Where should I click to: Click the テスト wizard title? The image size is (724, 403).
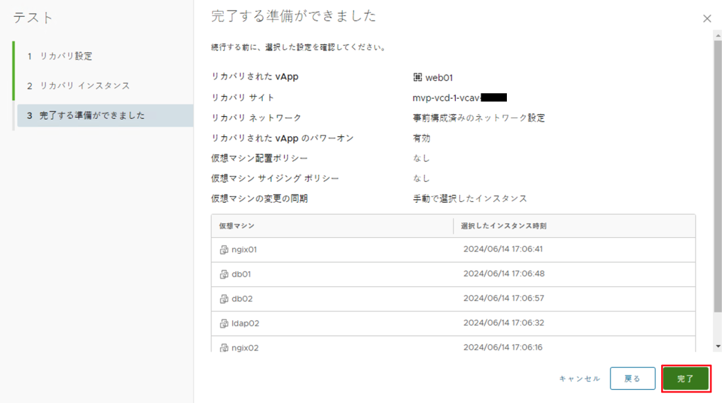(33, 18)
